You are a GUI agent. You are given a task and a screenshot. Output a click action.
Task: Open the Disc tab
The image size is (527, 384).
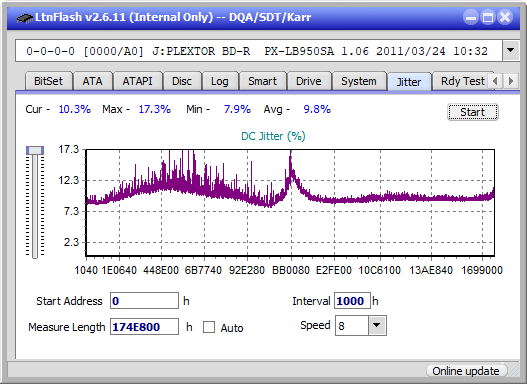(182, 81)
